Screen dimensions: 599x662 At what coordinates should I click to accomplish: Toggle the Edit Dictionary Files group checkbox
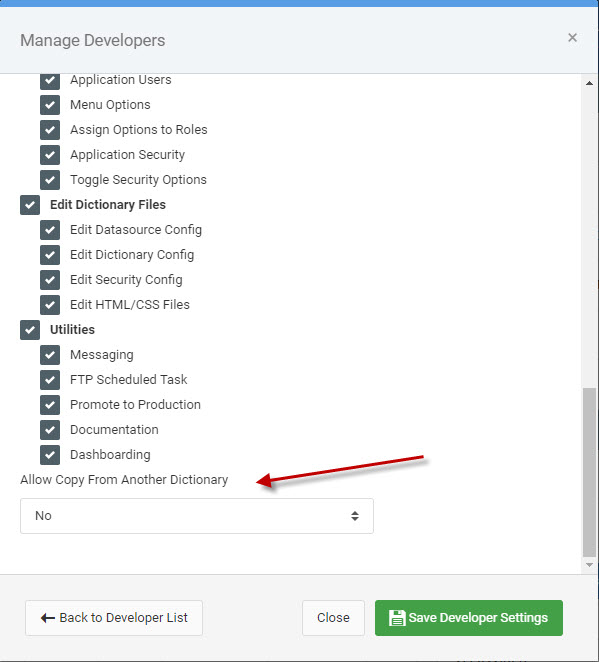(30, 205)
